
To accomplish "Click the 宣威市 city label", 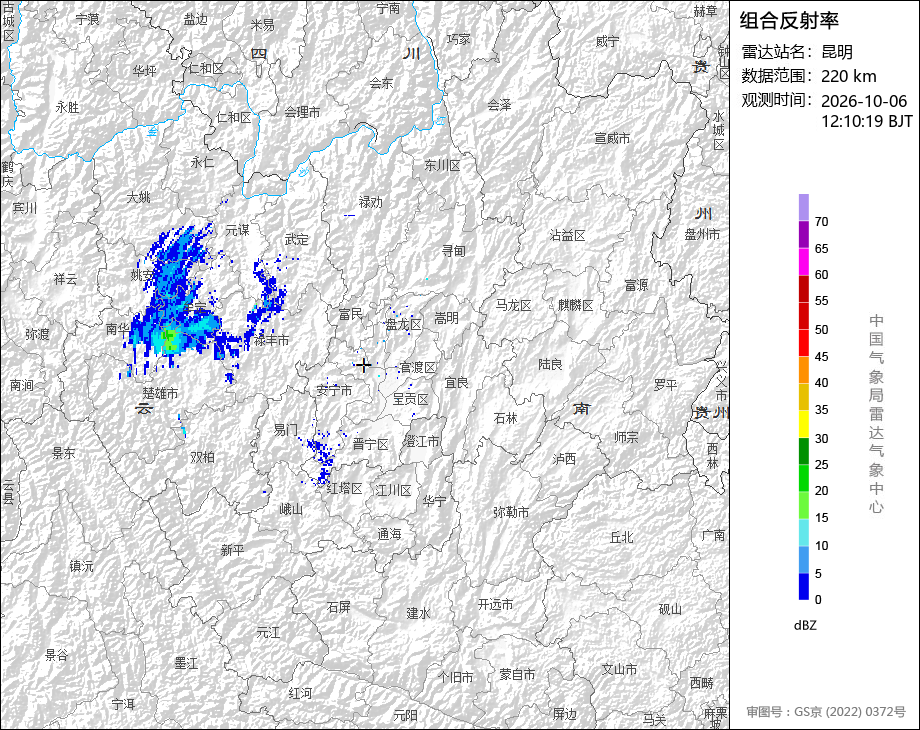I will point(612,138).
